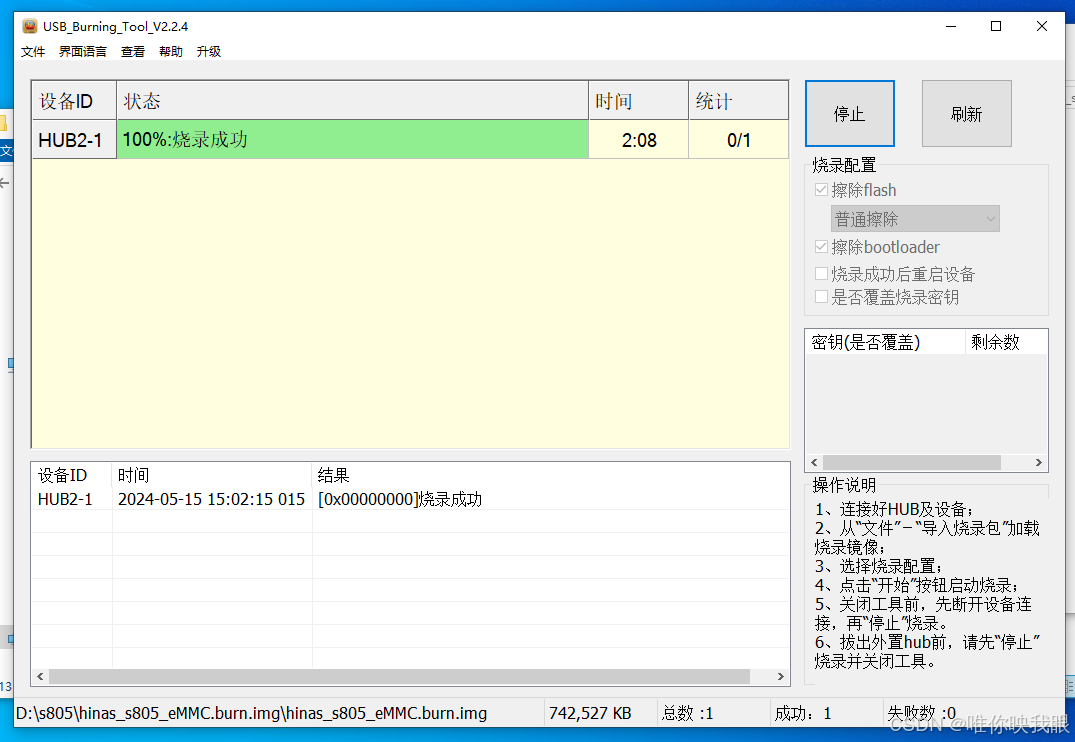
Task: Click the 成功: 1 status entry
Action: point(803,714)
